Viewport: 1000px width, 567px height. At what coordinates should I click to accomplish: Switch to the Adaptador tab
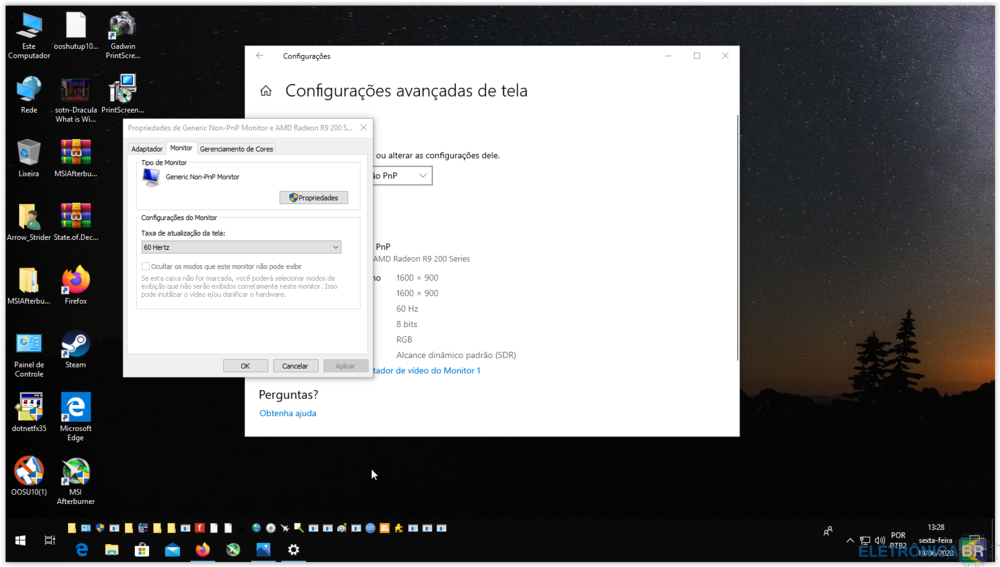coord(147,149)
